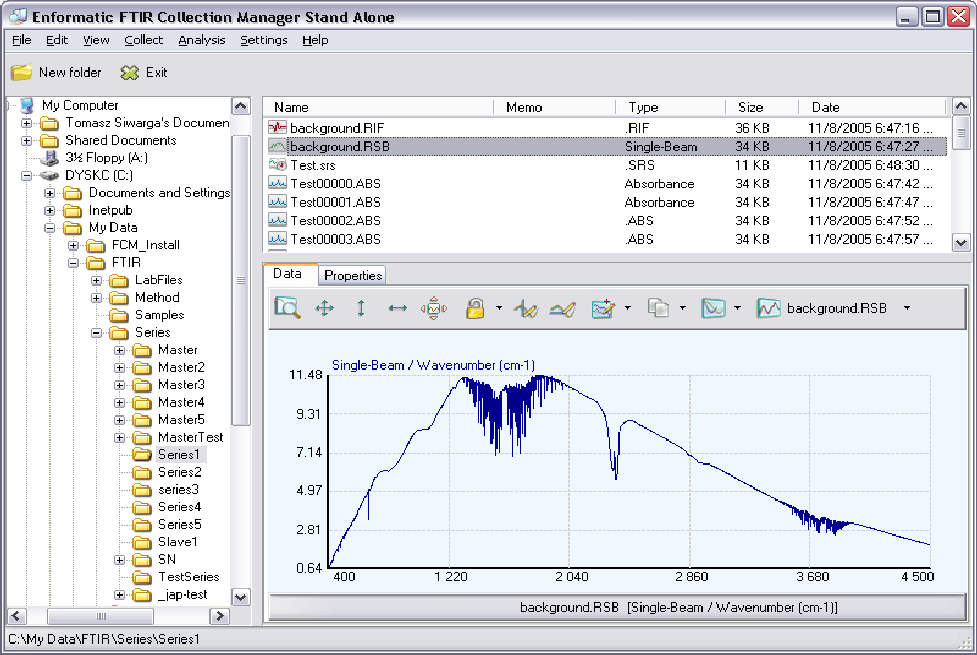Open the Collect menu
The width and height of the screenshot is (977, 655).
[143, 40]
